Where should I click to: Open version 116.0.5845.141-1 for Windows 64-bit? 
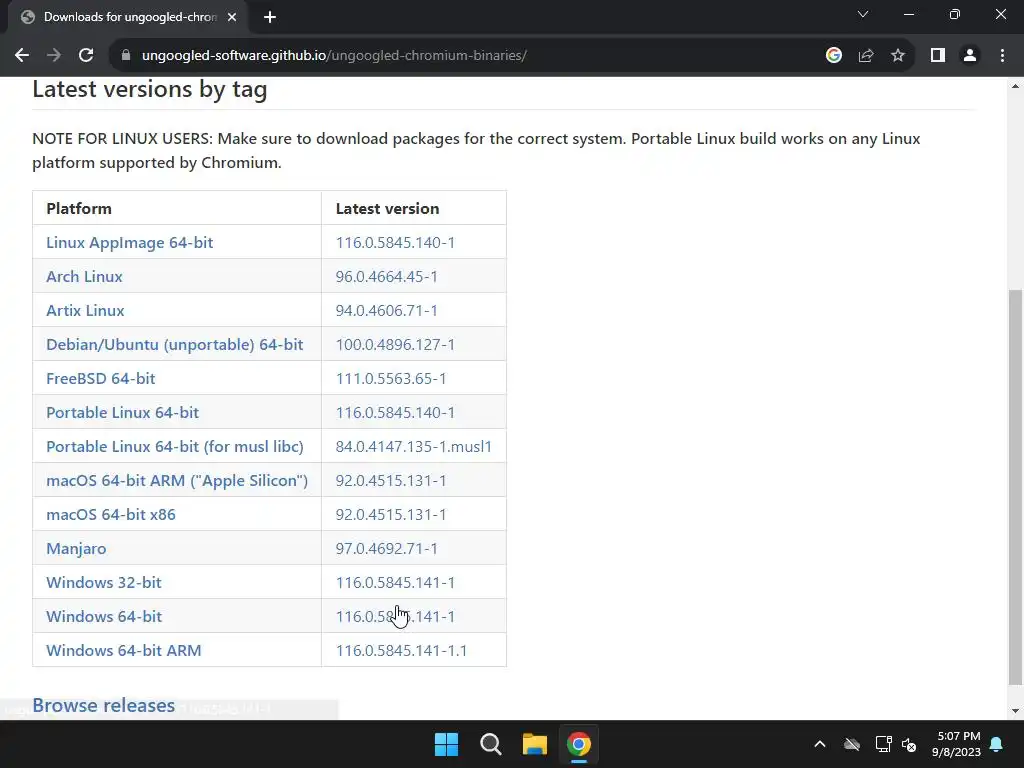395,616
